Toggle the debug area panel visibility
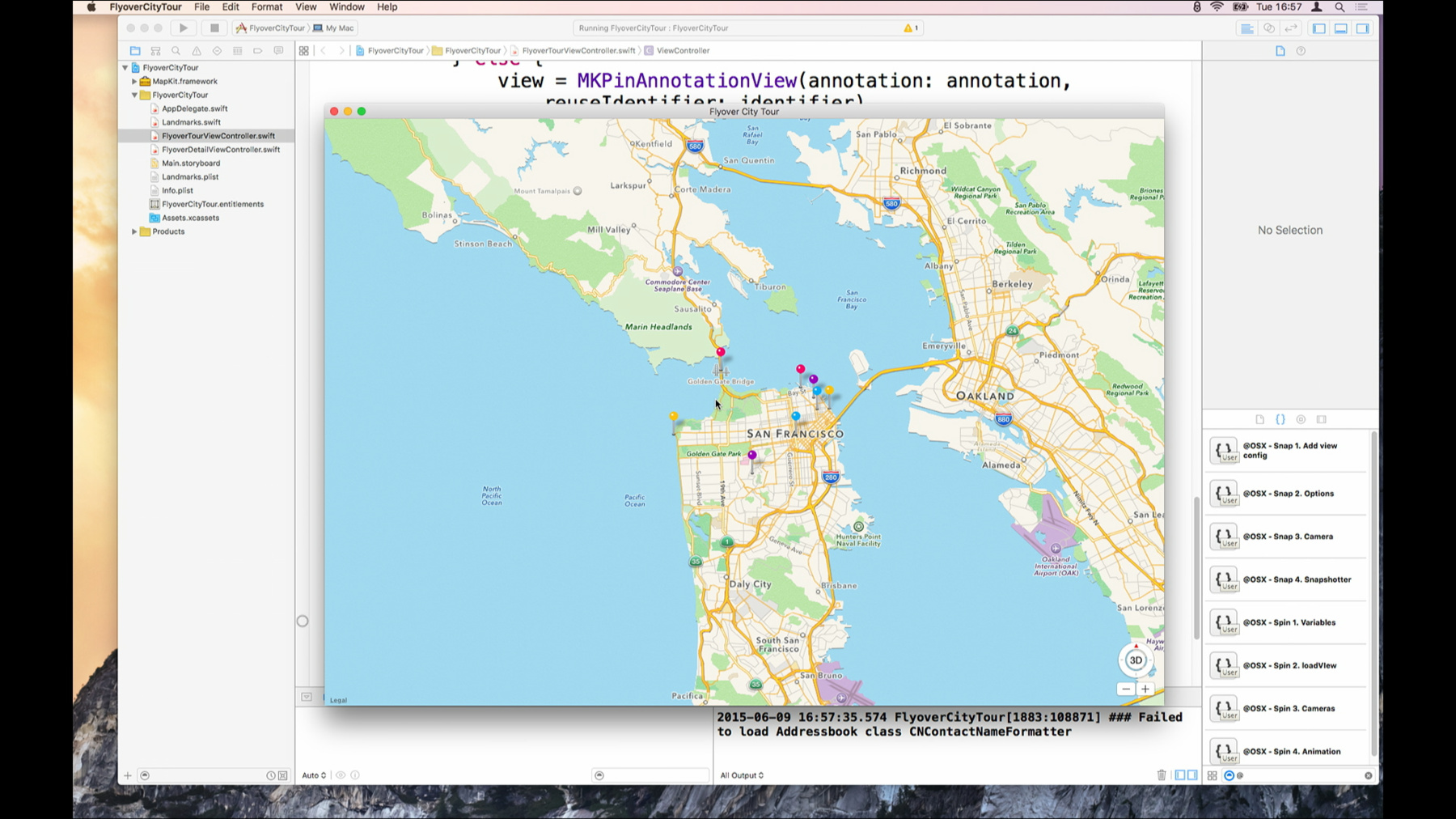 coord(1340,28)
